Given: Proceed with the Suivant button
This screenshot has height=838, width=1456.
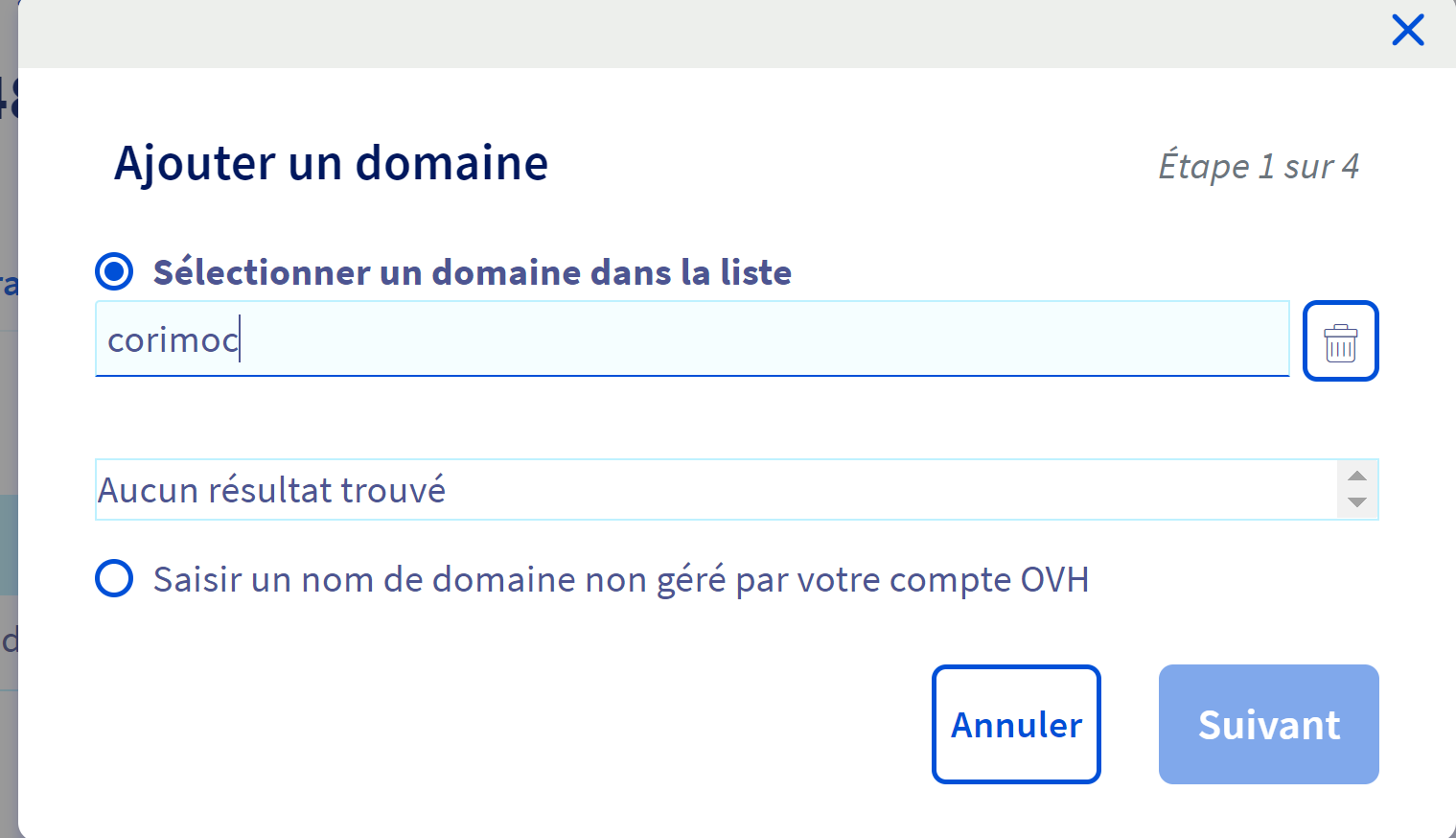Looking at the screenshot, I should pyautogui.click(x=1268, y=725).
